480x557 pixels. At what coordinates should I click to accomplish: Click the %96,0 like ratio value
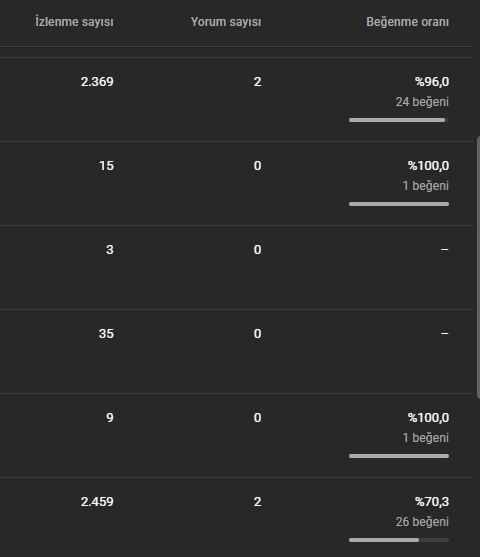tap(432, 82)
